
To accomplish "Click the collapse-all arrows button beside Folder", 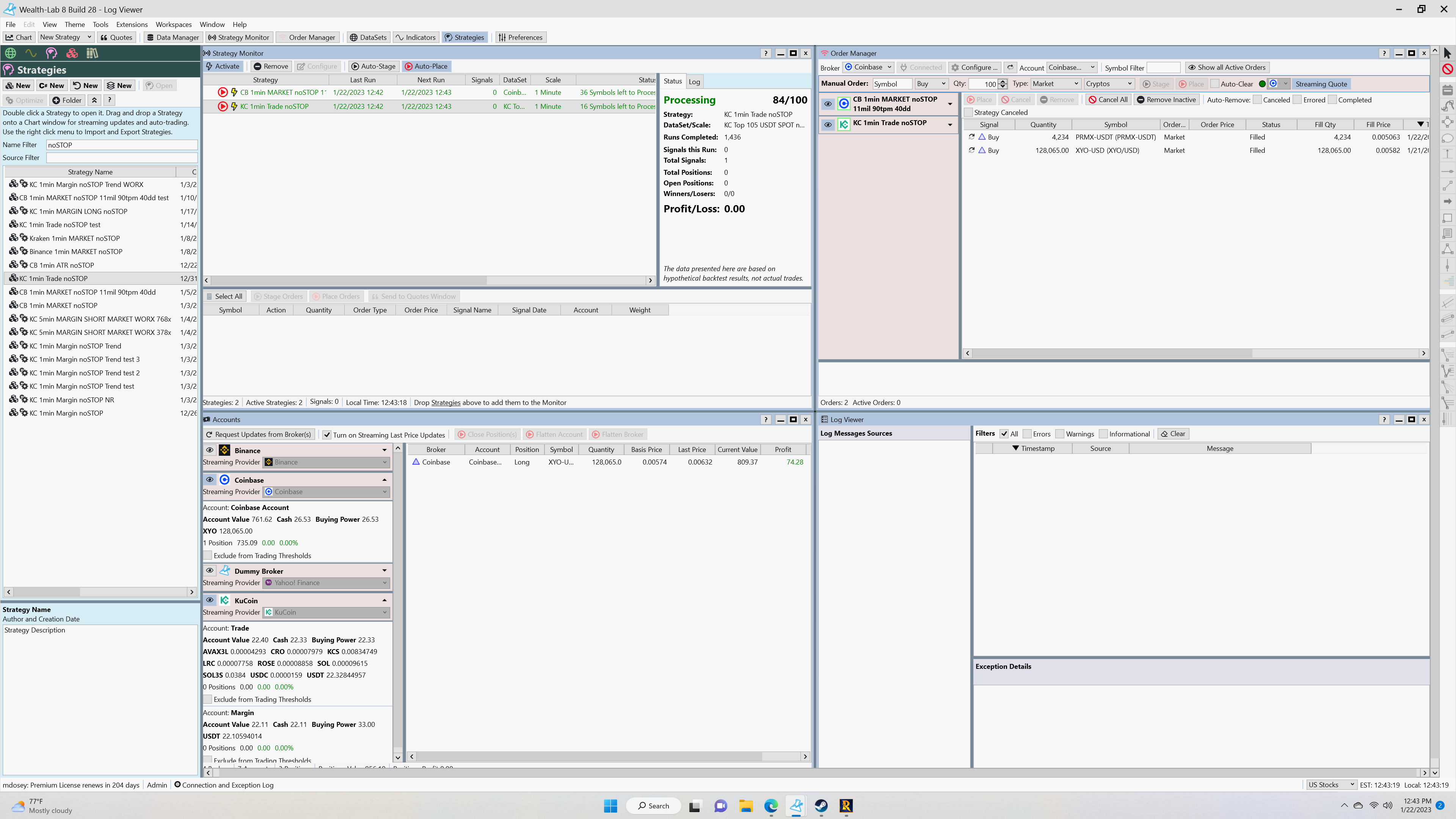I will click(x=94, y=100).
